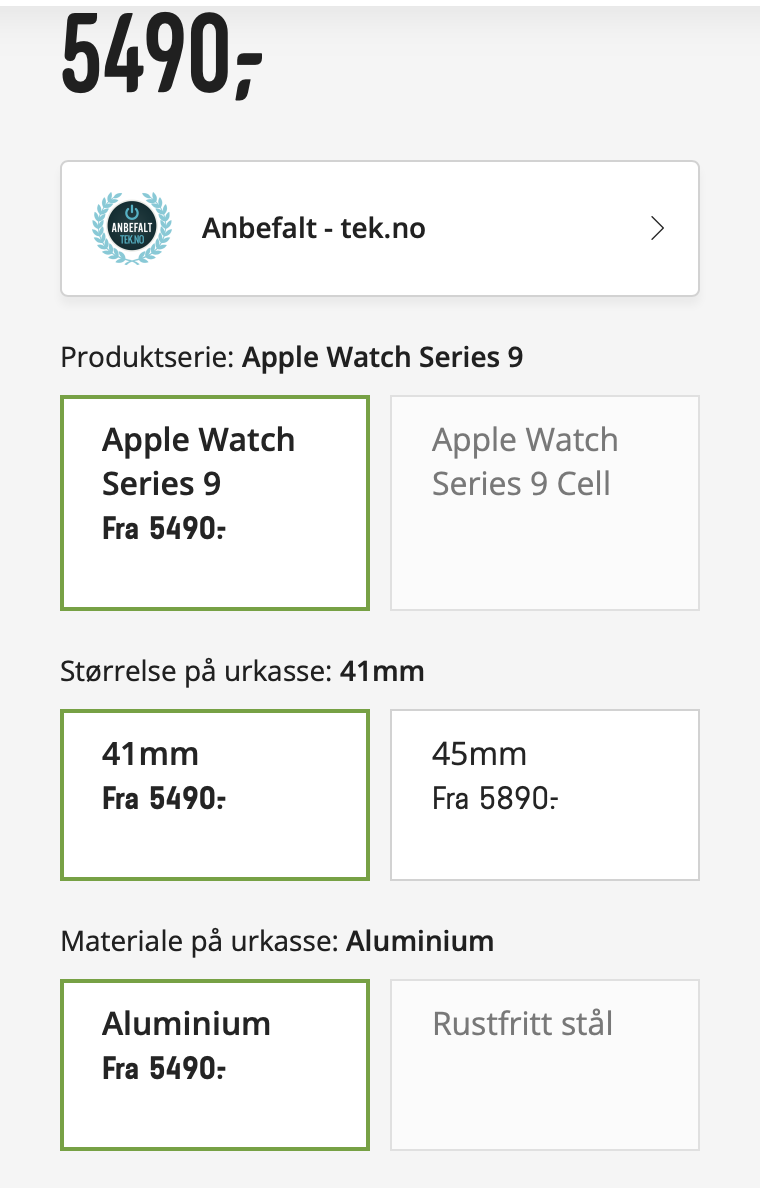Select the 41mm case size
760x1188 pixels.
pyautogui.click(x=215, y=794)
